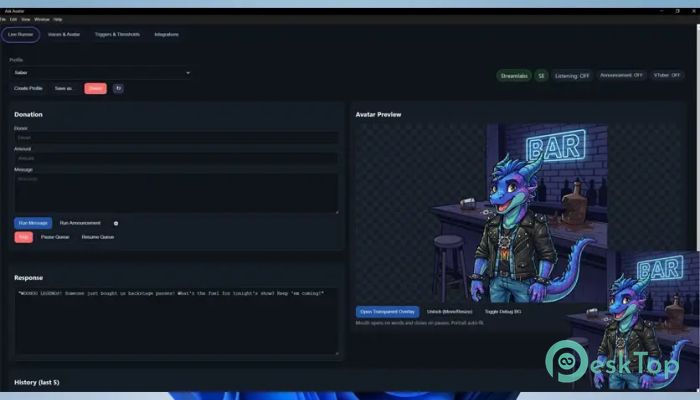Click the main window vertical scrollbar
This screenshot has width=700, height=400.
coord(698,138)
